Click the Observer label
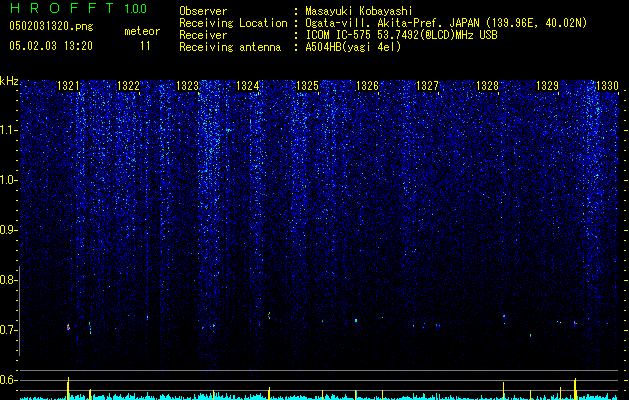The width and height of the screenshot is (629, 400). click(x=203, y=11)
